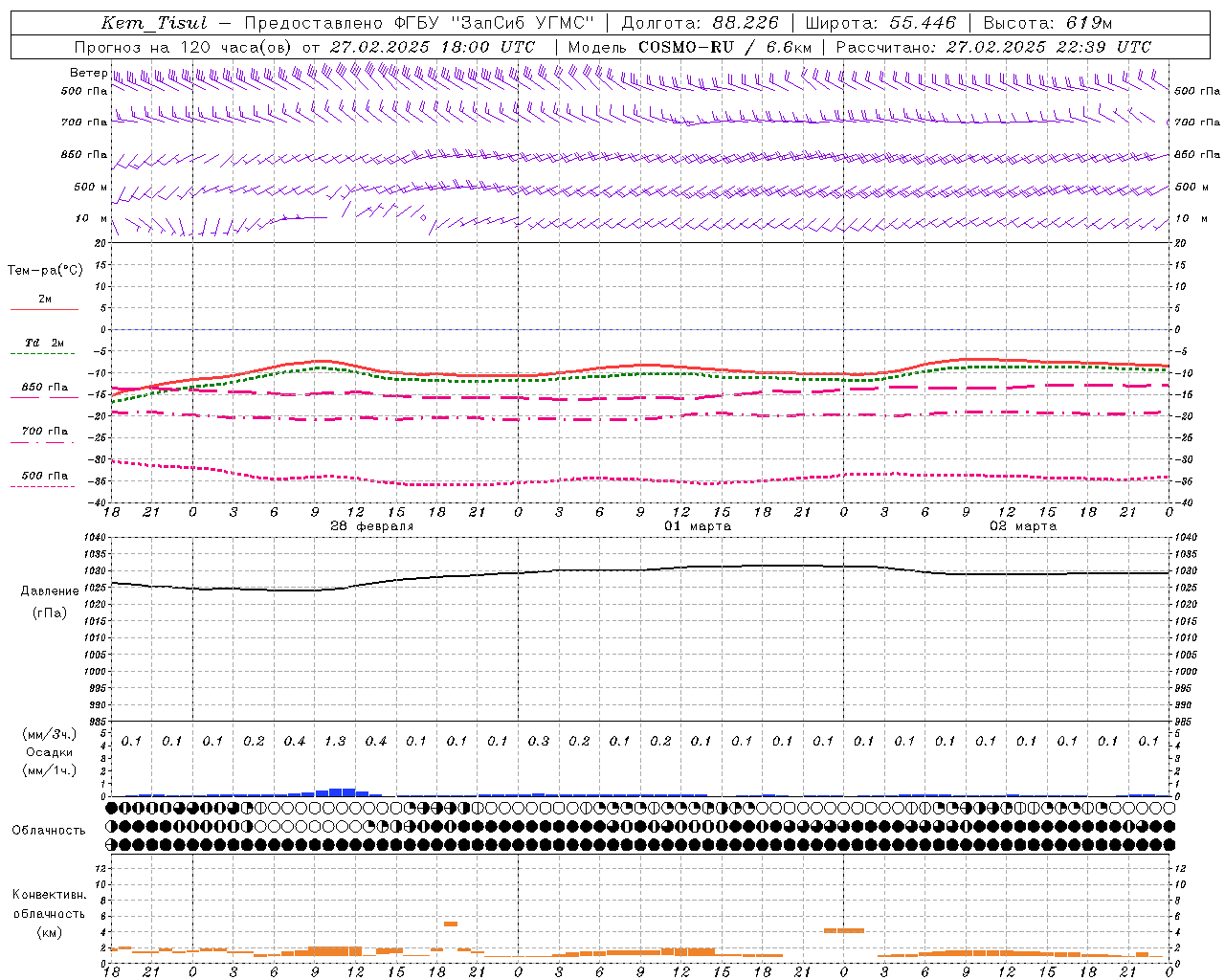Click the '500 гПа' temperature legend entry

pos(44,476)
